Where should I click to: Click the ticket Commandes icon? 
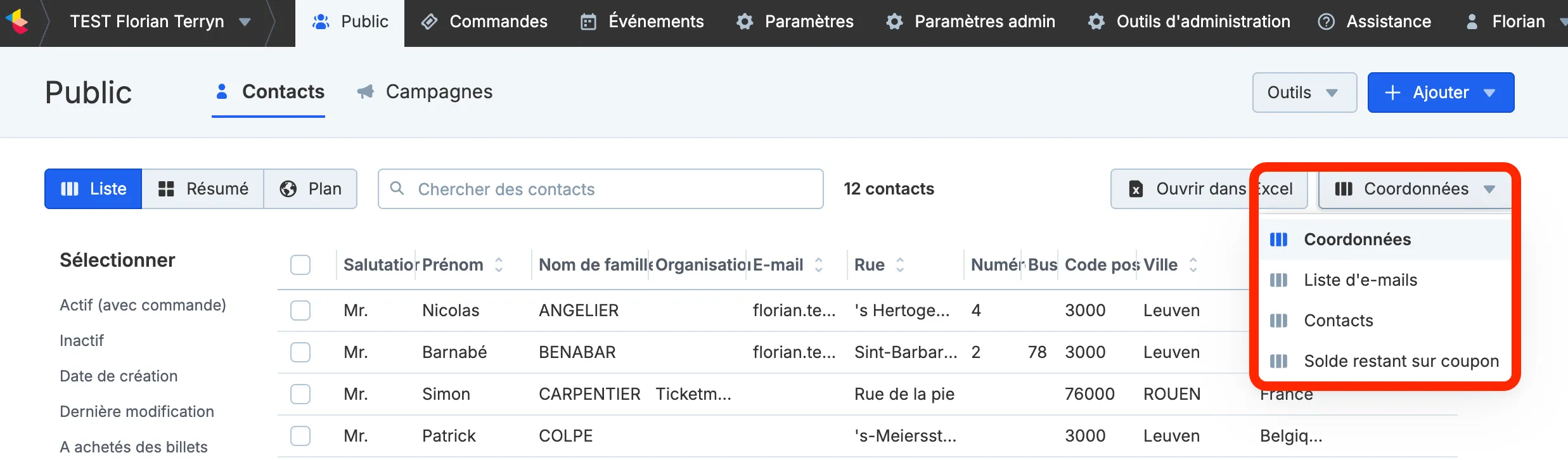(x=429, y=22)
